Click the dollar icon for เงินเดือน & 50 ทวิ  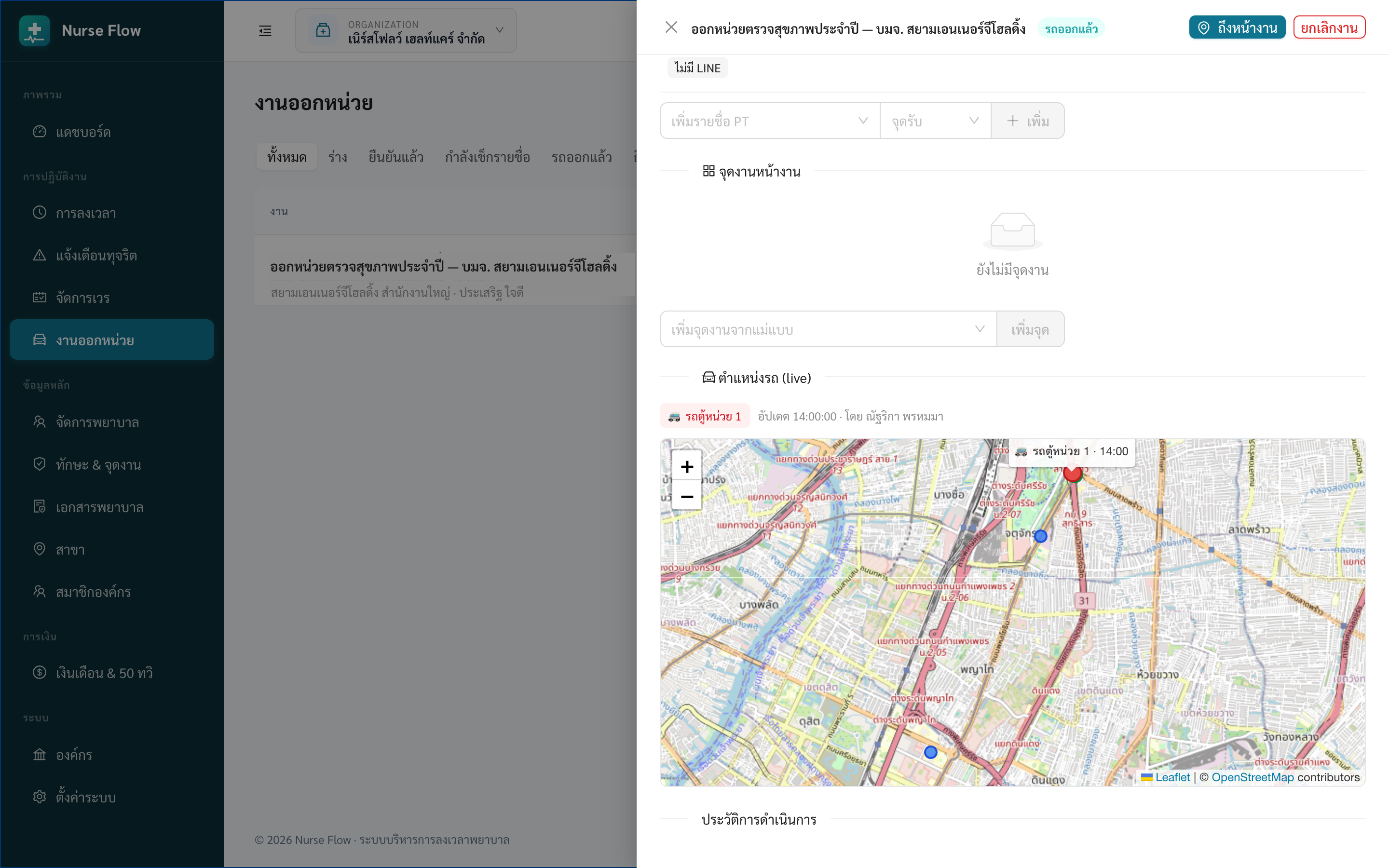coord(40,672)
